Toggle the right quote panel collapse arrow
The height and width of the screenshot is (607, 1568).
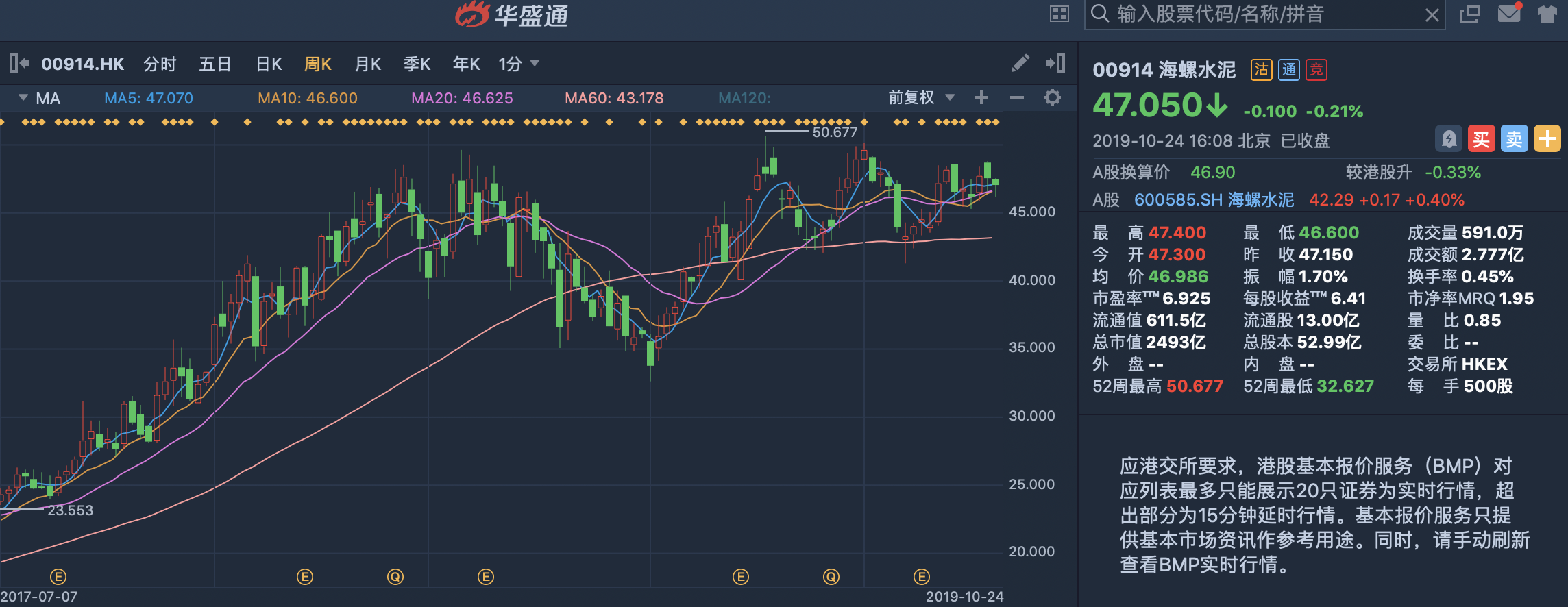coord(1055,64)
